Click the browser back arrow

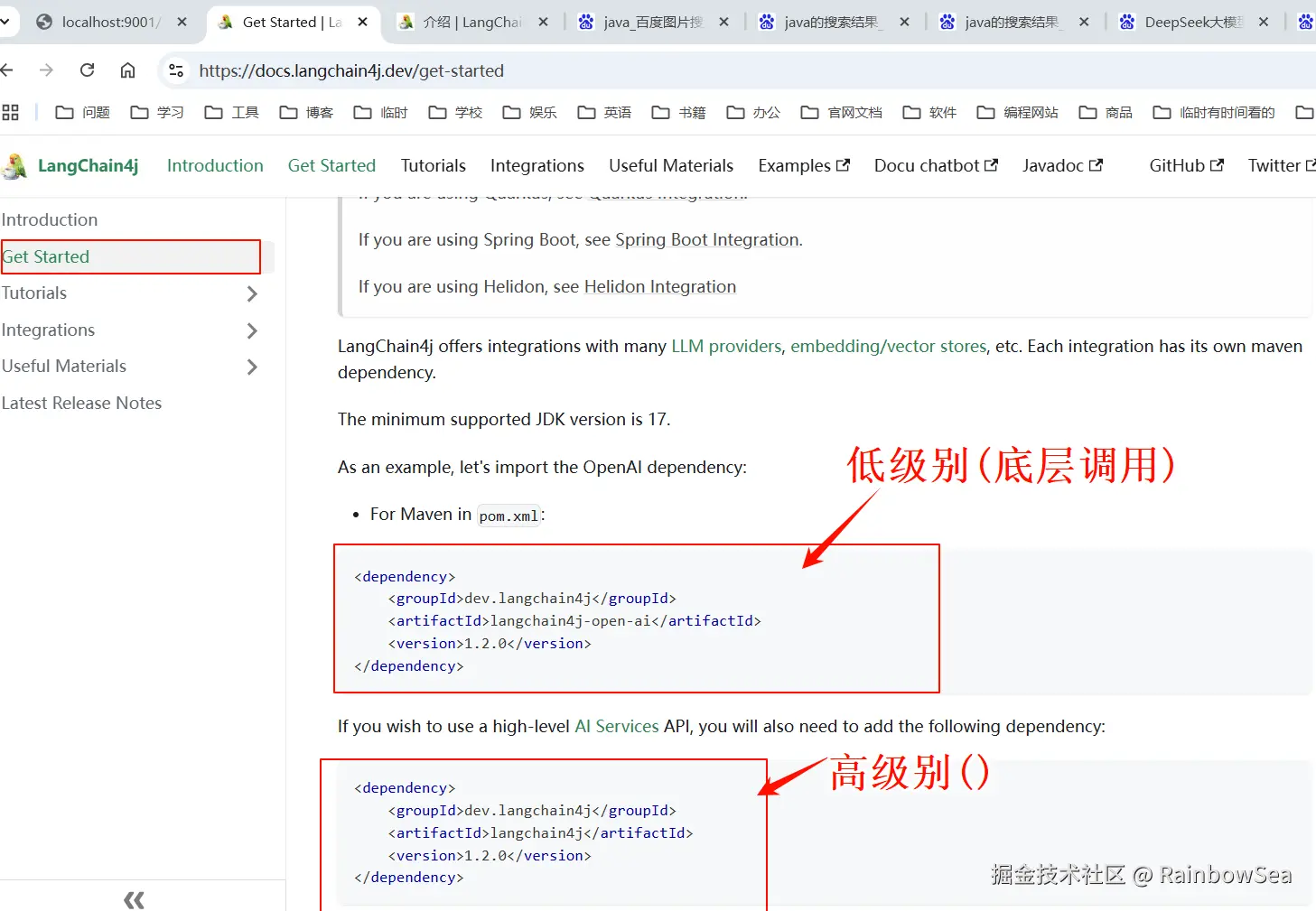pos(7,70)
